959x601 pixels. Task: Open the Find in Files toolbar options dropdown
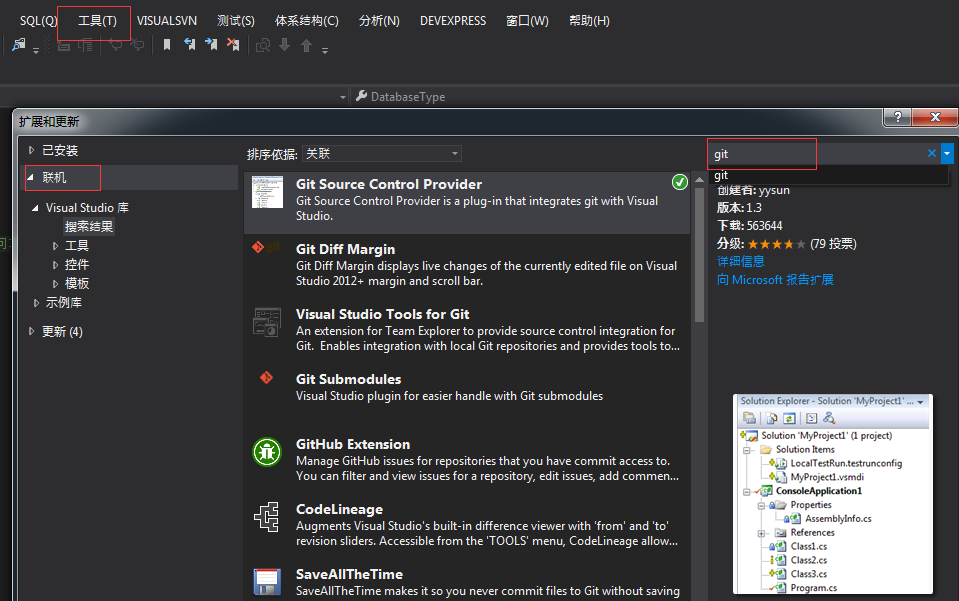(x=35, y=51)
